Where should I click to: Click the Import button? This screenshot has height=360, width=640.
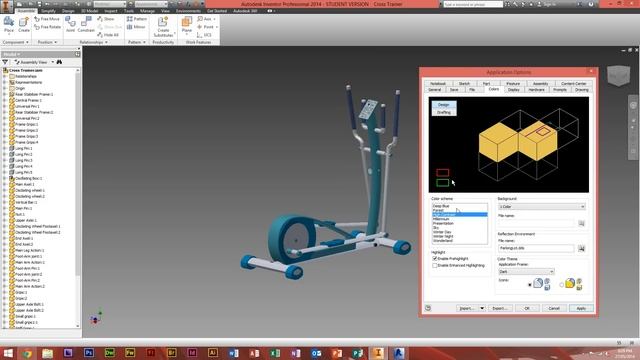pyautogui.click(x=467, y=309)
